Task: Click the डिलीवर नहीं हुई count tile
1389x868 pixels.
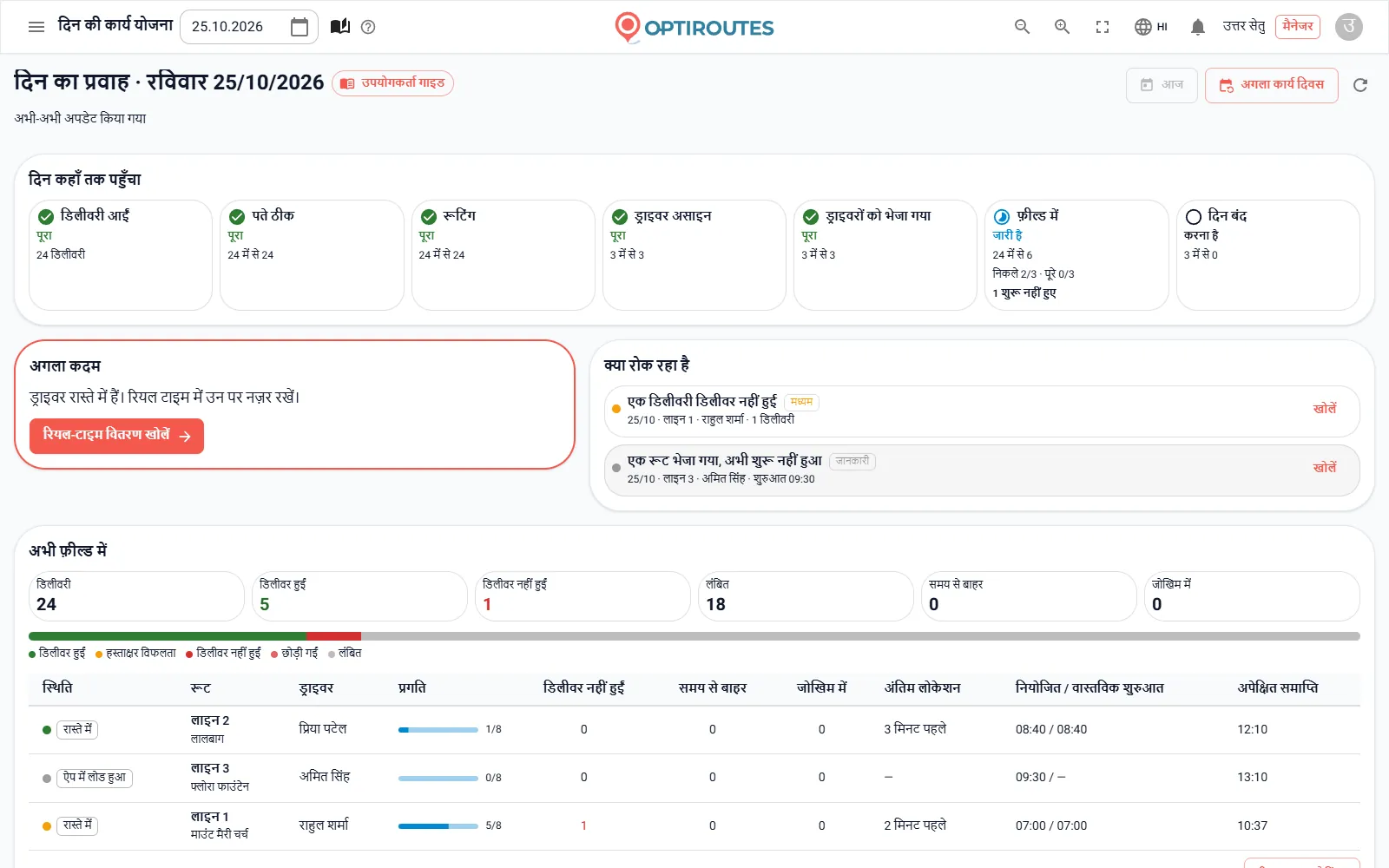Action: [583, 596]
